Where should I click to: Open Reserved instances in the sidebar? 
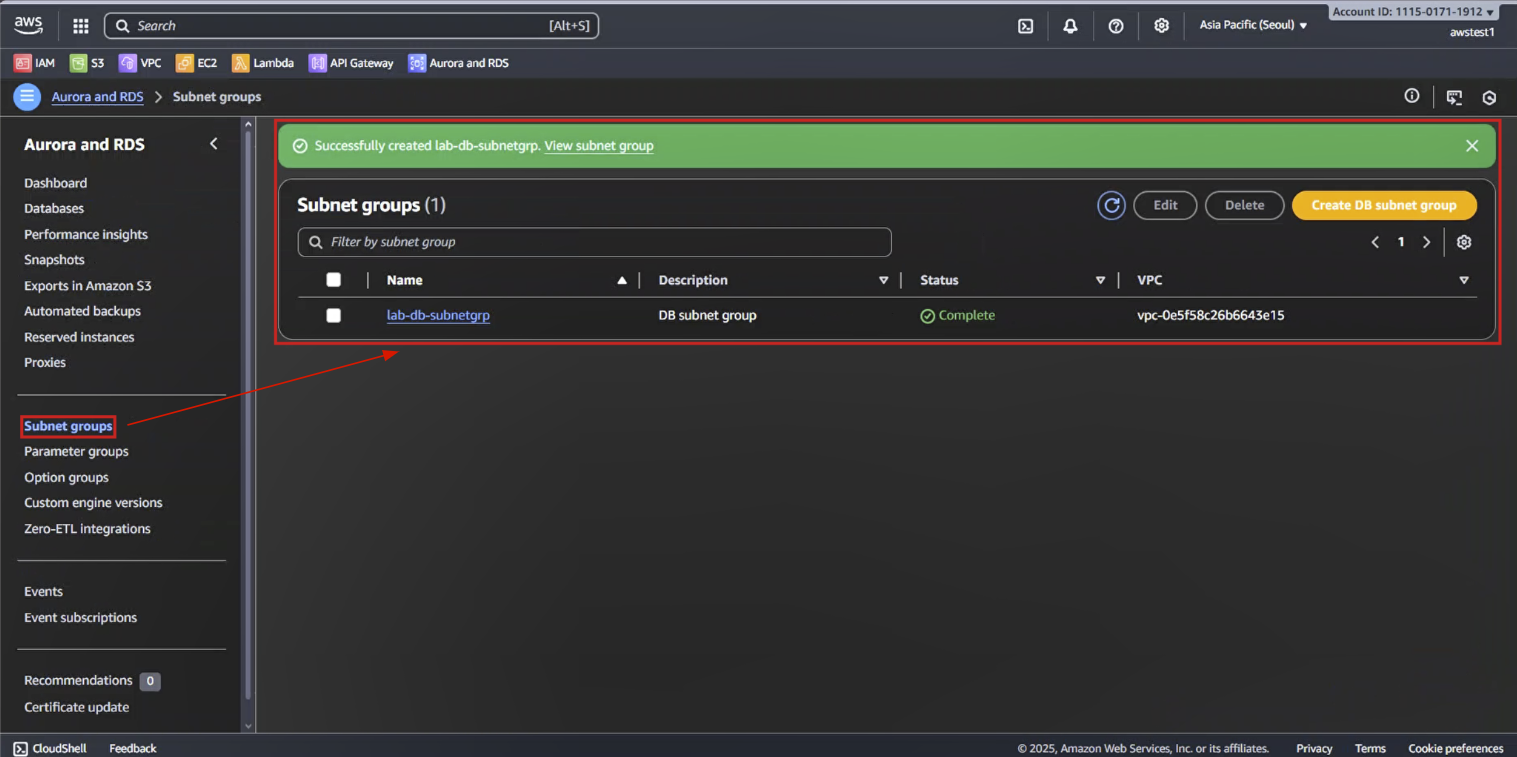coord(79,337)
